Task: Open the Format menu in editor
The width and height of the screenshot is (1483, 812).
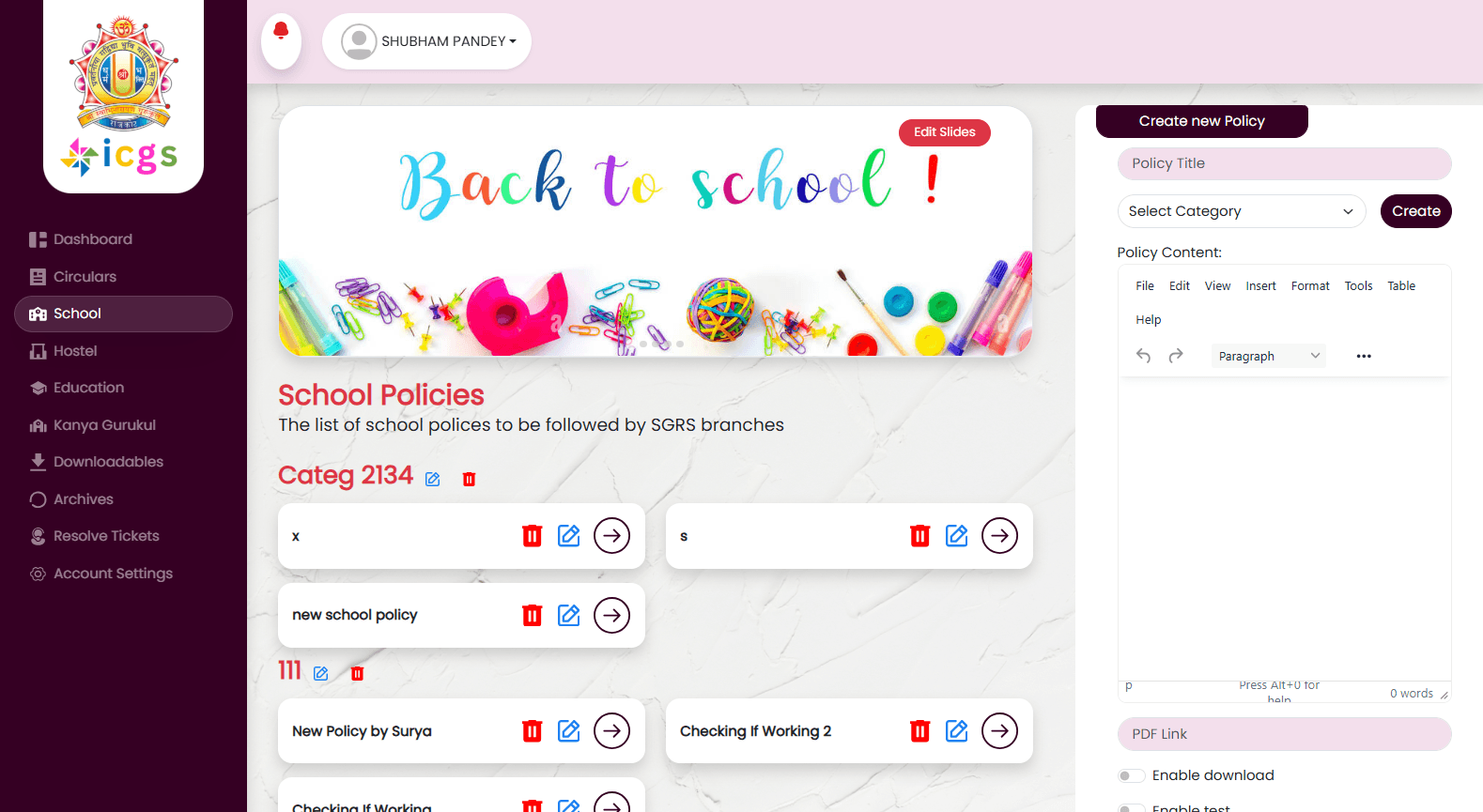Action: point(1310,286)
